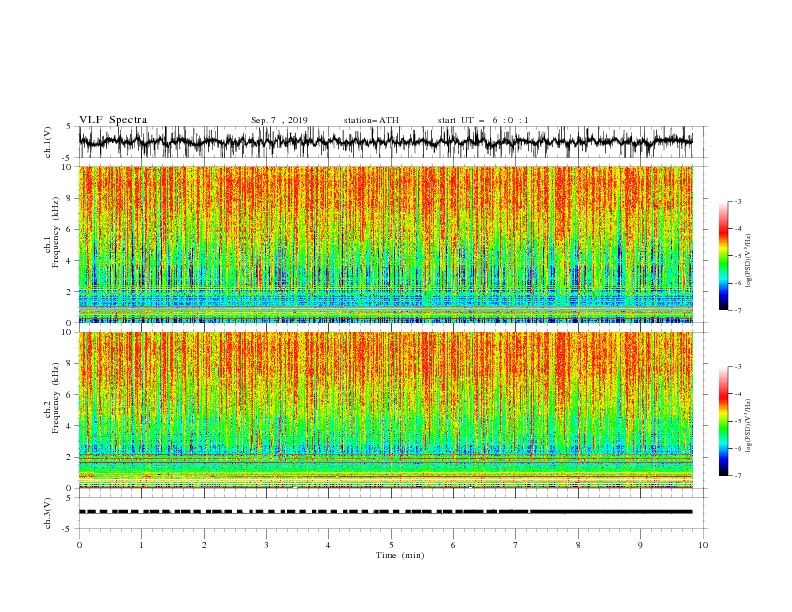Click the ch.3 dashed signal trace

pyautogui.click(x=386, y=512)
